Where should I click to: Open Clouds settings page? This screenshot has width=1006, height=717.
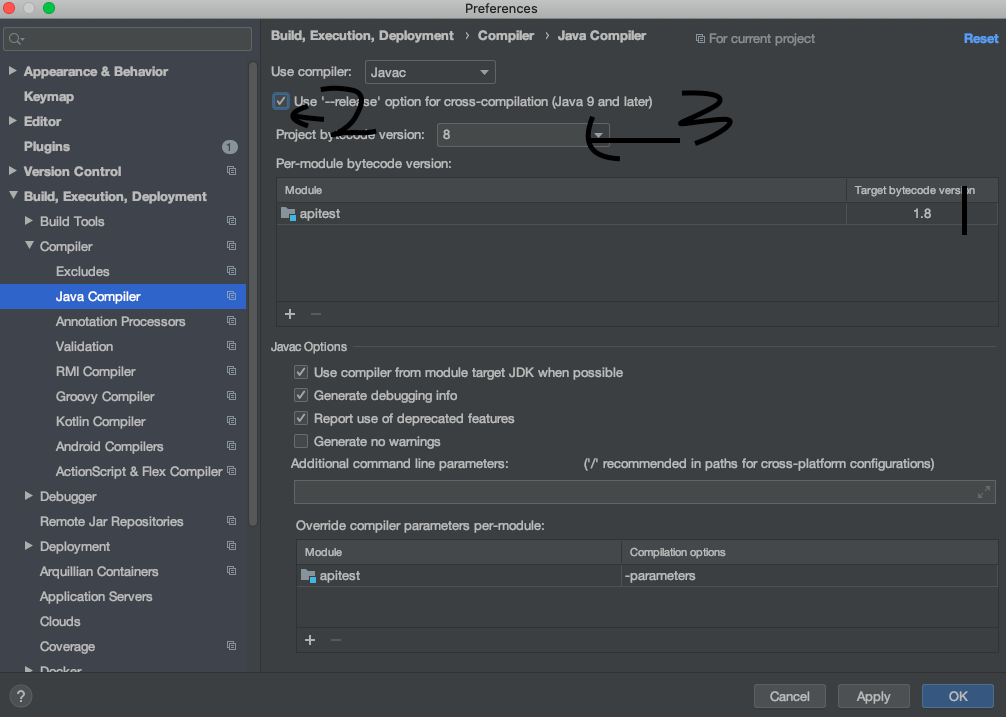click(x=60, y=621)
